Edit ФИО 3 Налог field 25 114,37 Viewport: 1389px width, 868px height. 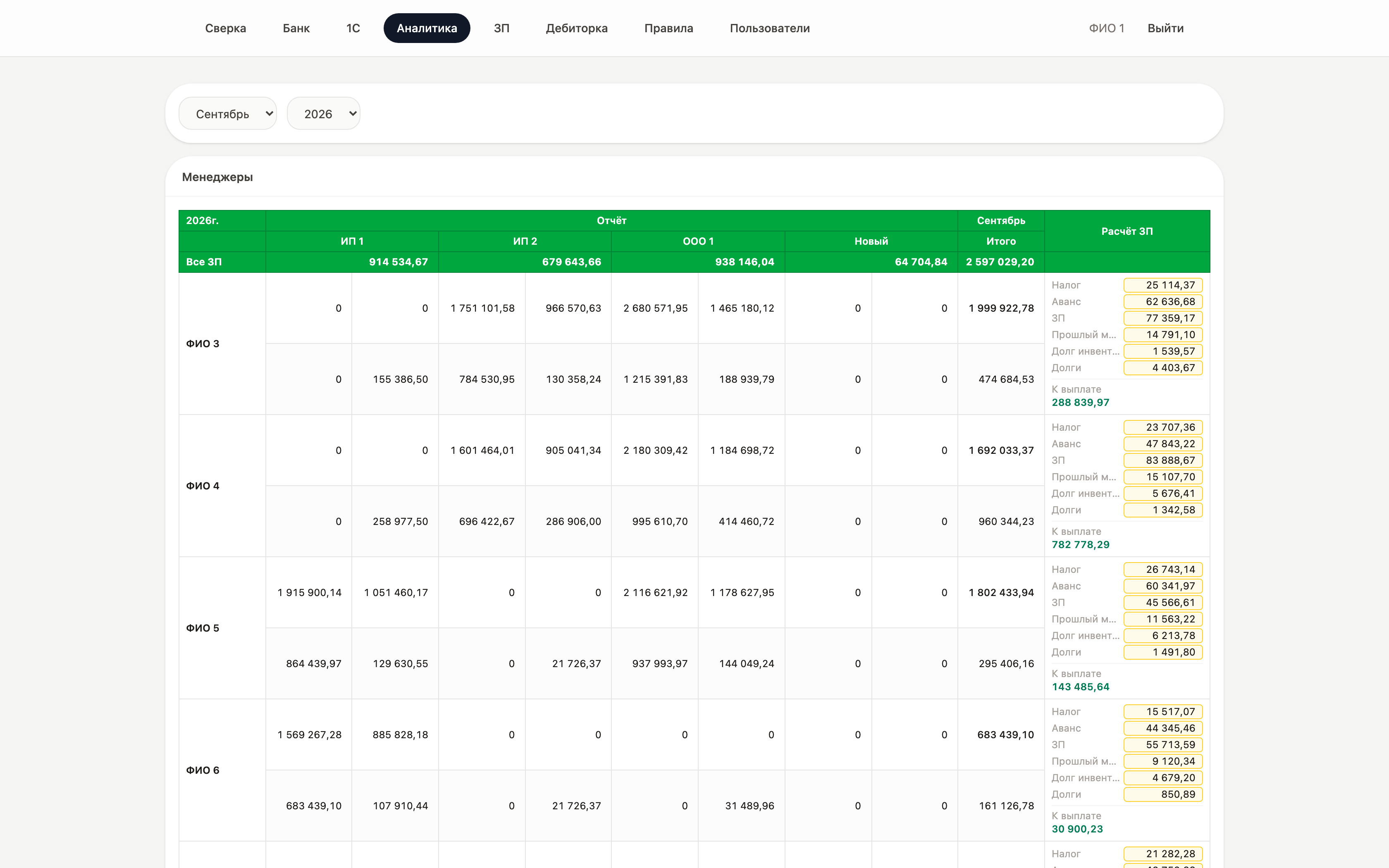(1163, 285)
